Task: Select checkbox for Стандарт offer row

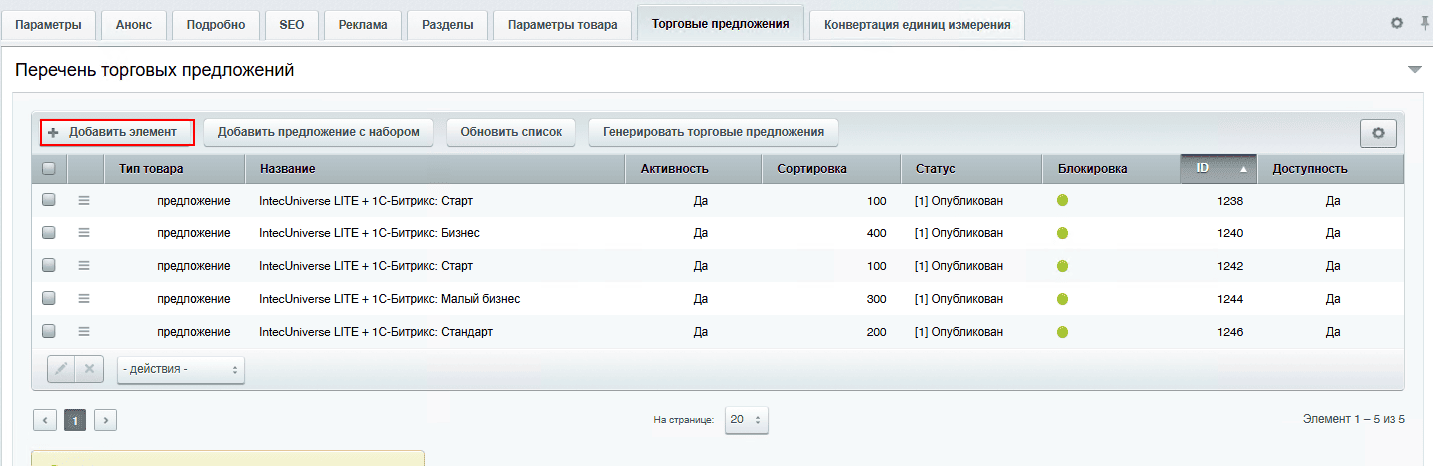Action: tap(48, 332)
